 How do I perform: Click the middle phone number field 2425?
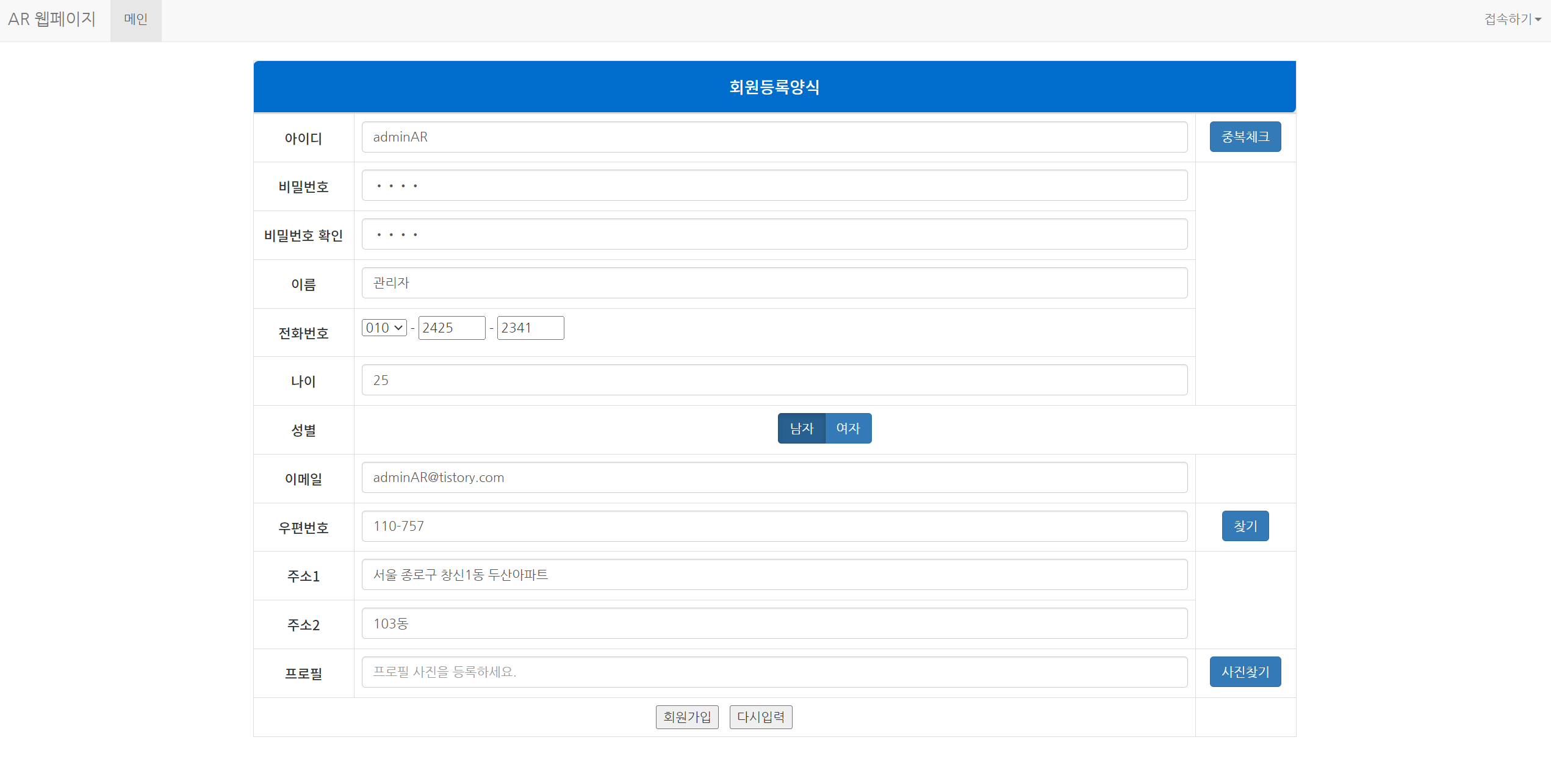[452, 328]
